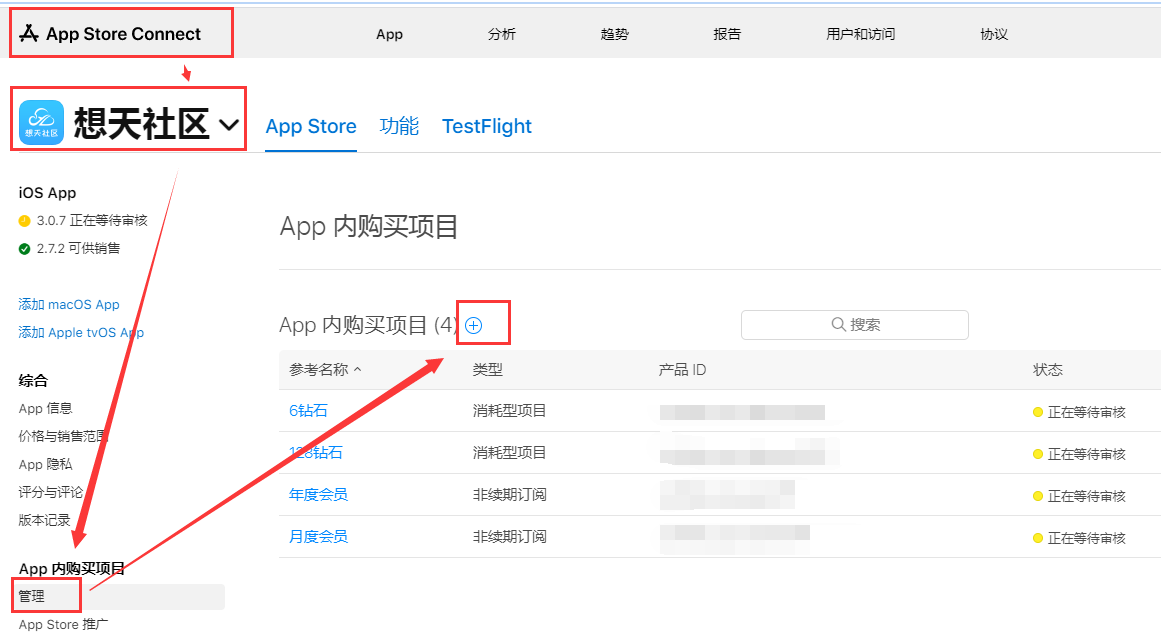Switch to the App Store tab
This screenshot has width=1161, height=638.
click(x=311, y=127)
